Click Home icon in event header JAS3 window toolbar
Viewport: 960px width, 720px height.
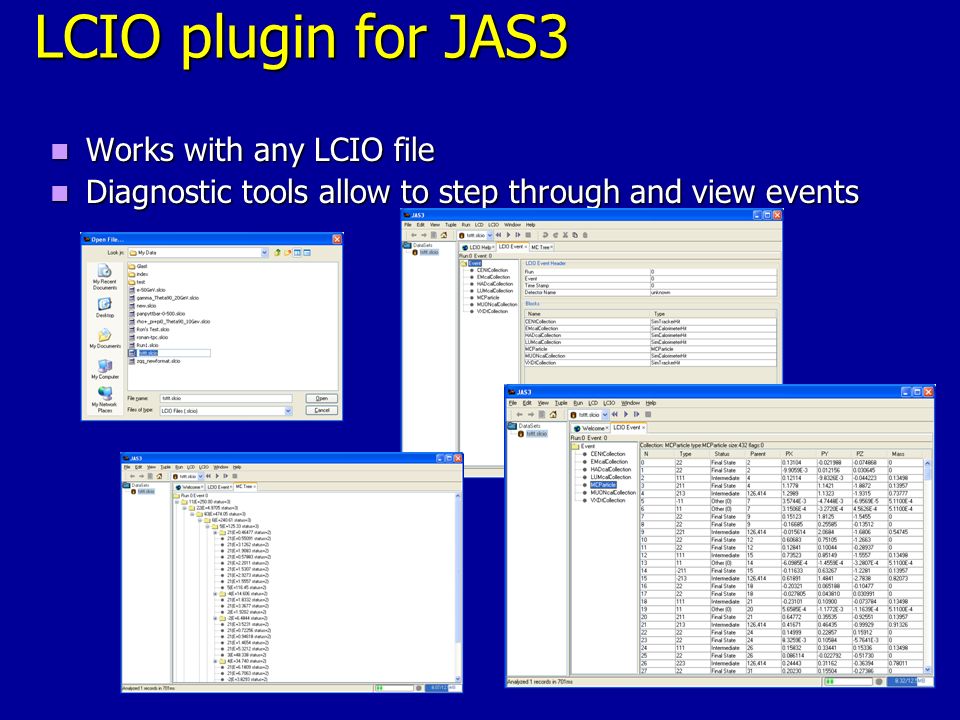tap(444, 235)
